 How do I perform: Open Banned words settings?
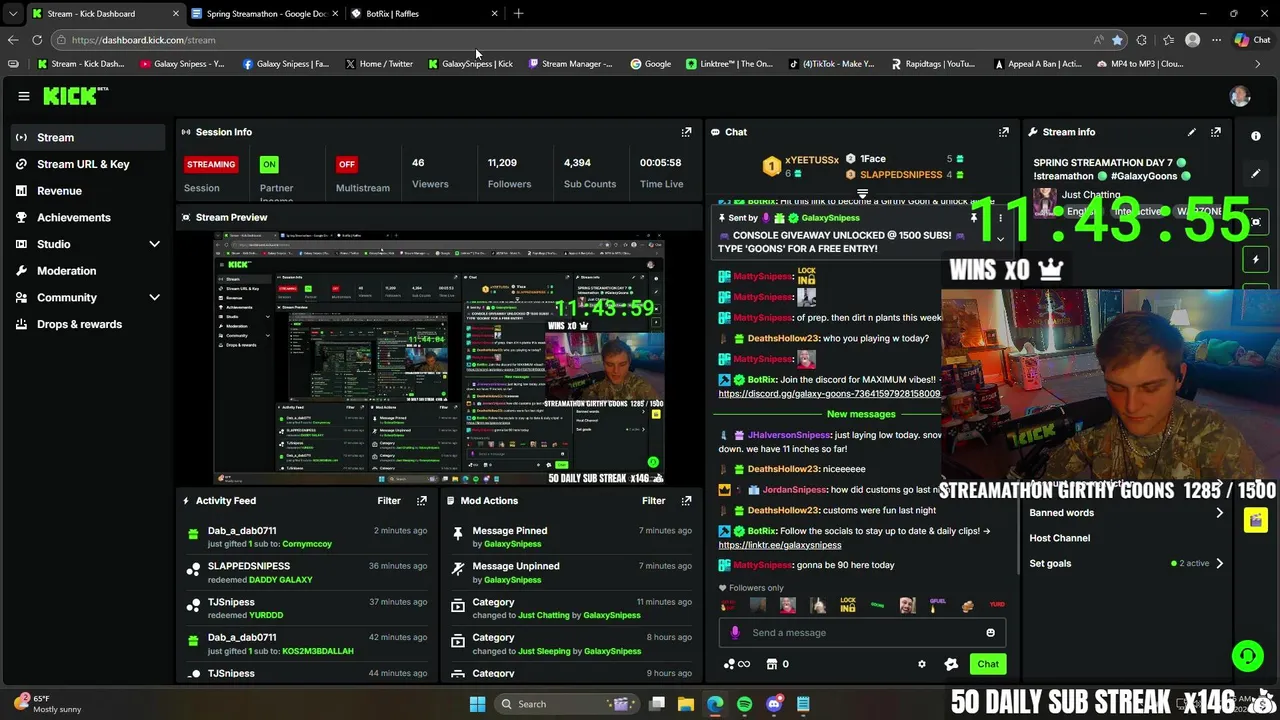pyautogui.click(x=1126, y=513)
